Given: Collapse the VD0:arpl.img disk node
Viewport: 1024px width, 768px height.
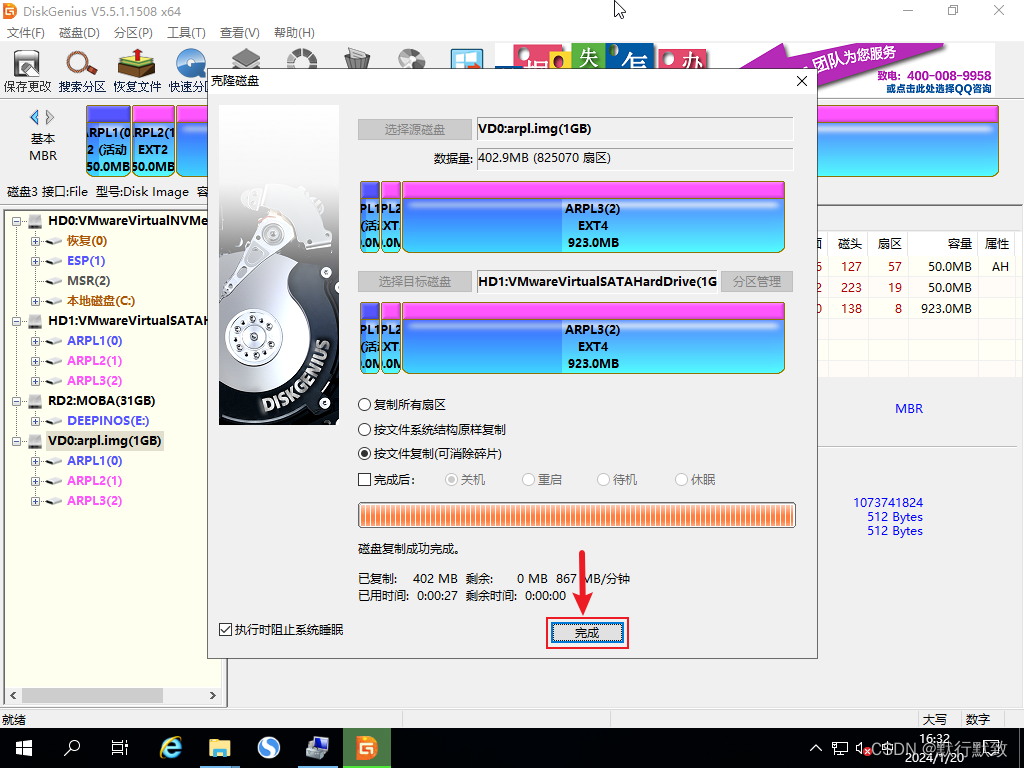Looking at the screenshot, I should (x=17, y=441).
